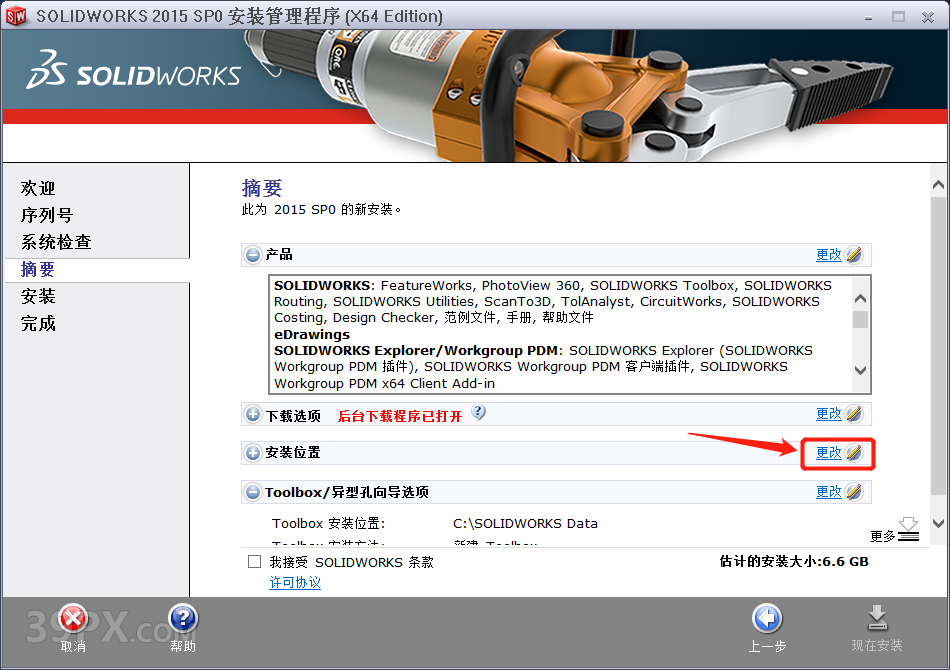The height and width of the screenshot is (670, 950).
Task: Click the pencil icon for Toolbox options
Action: point(855,491)
